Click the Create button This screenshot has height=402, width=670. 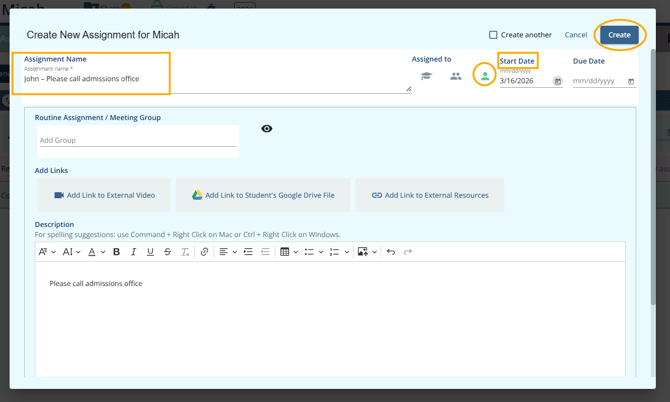click(x=619, y=35)
